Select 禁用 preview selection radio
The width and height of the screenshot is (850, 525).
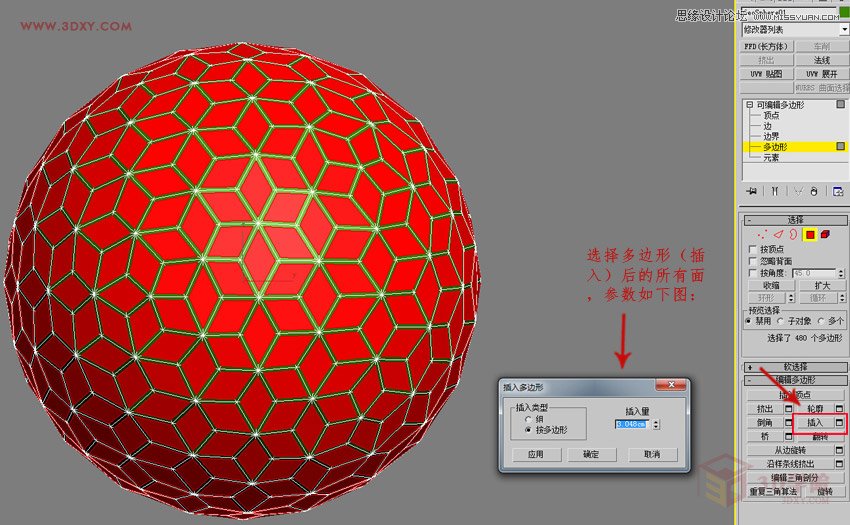click(749, 321)
